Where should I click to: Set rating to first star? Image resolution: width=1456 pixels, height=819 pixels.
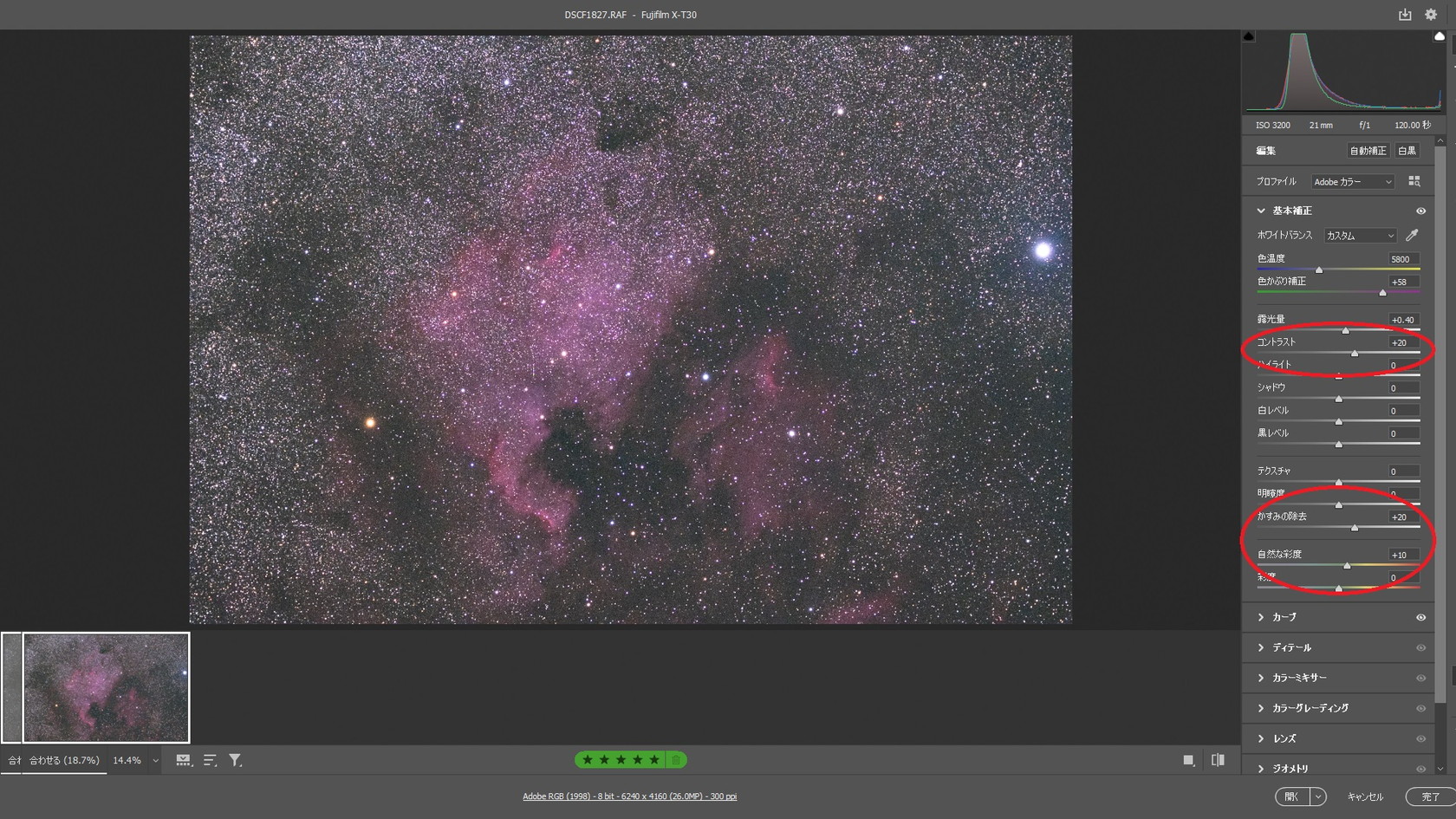click(588, 760)
